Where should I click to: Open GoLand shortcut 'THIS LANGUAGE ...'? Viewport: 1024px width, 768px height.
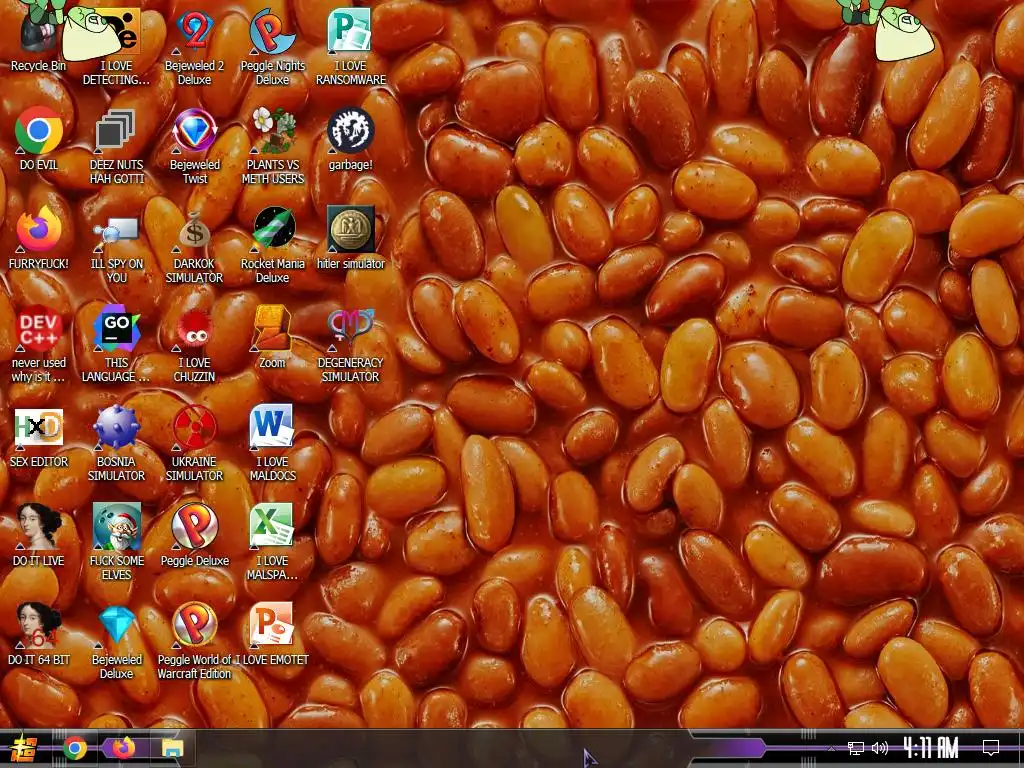click(116, 343)
